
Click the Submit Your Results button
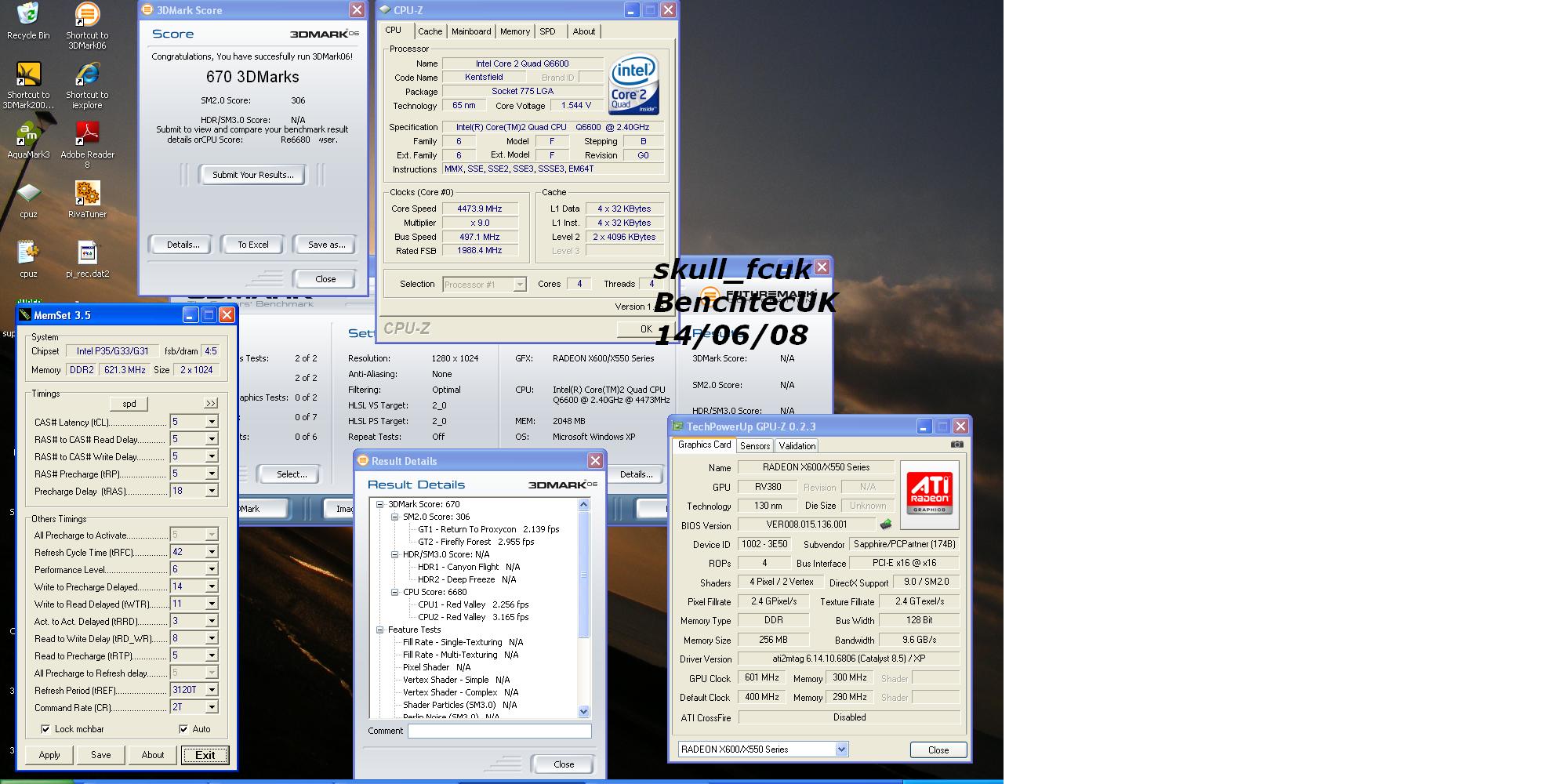[x=253, y=175]
